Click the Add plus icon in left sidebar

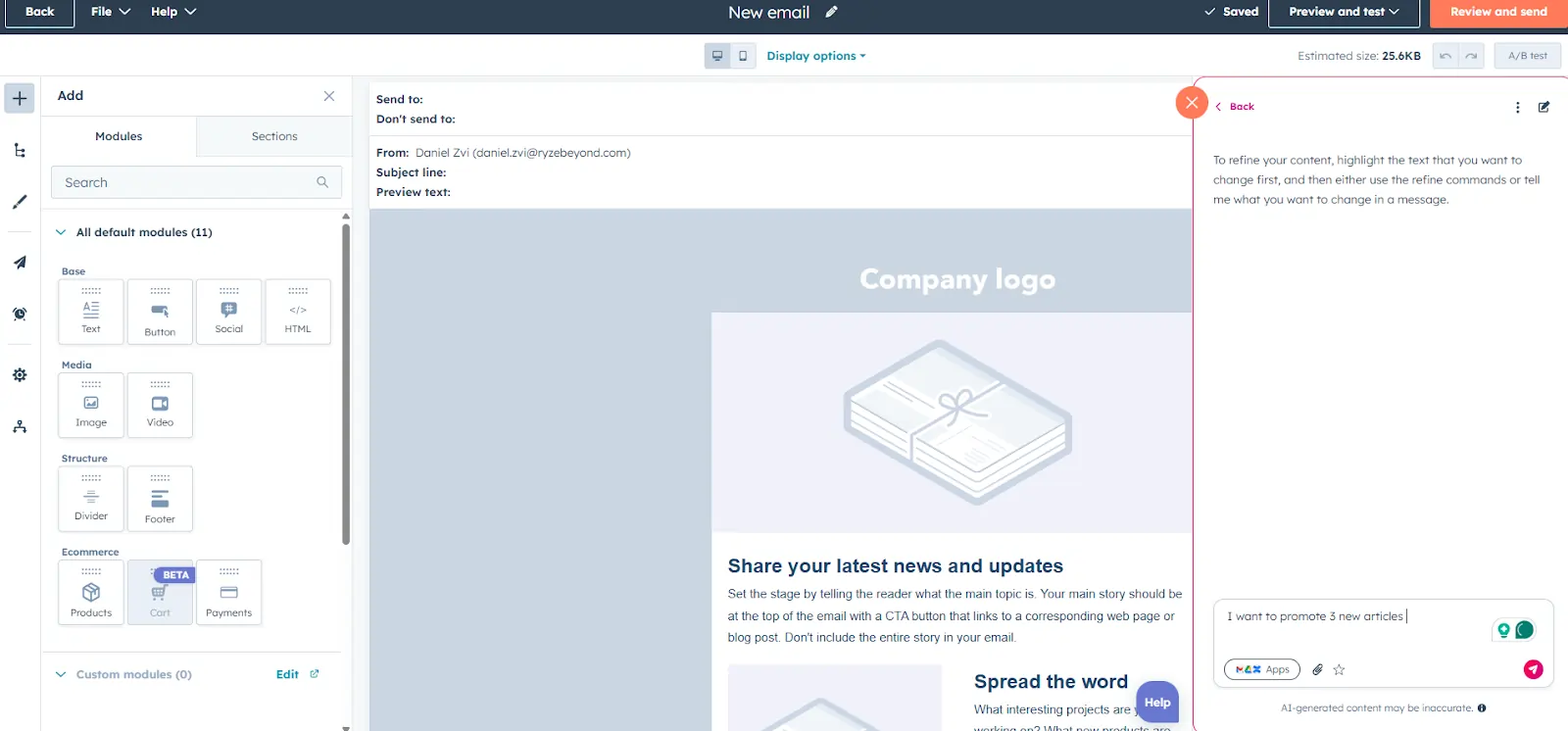[20, 98]
